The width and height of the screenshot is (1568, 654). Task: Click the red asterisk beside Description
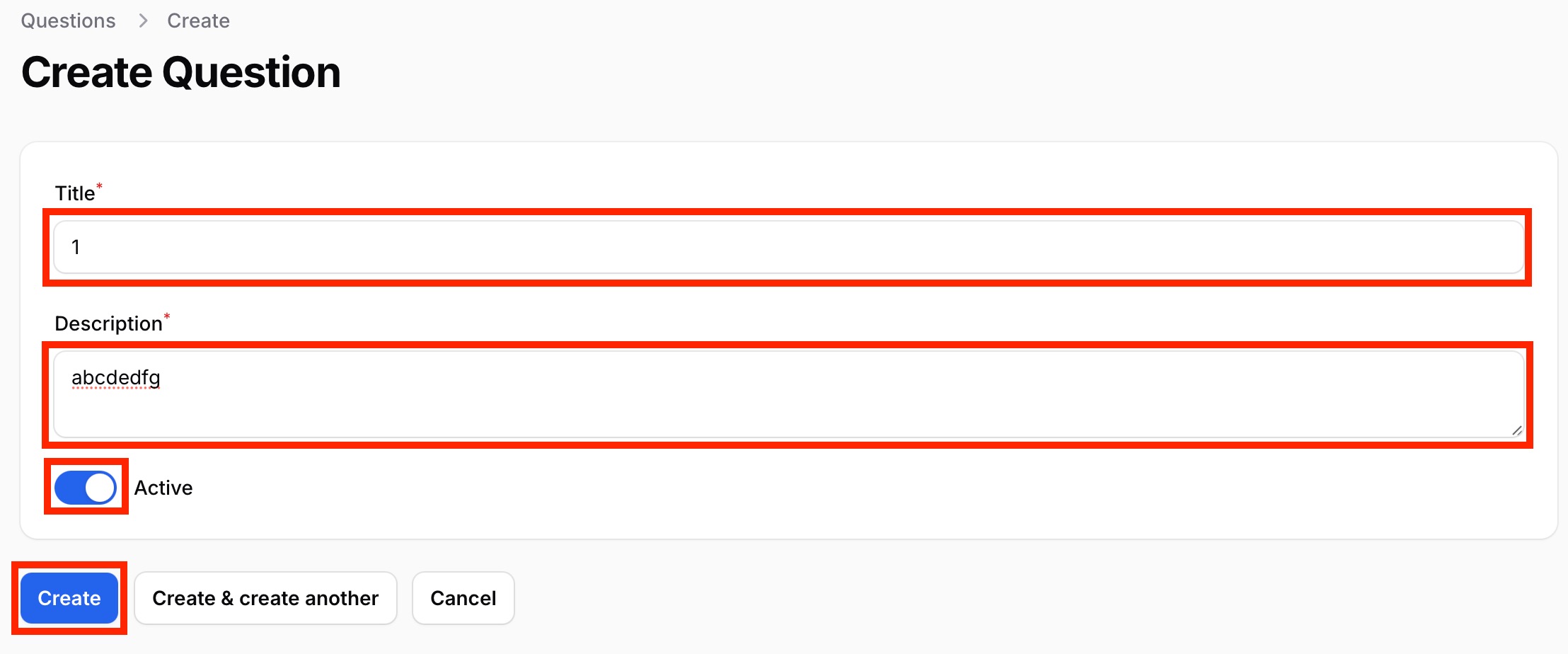[167, 317]
